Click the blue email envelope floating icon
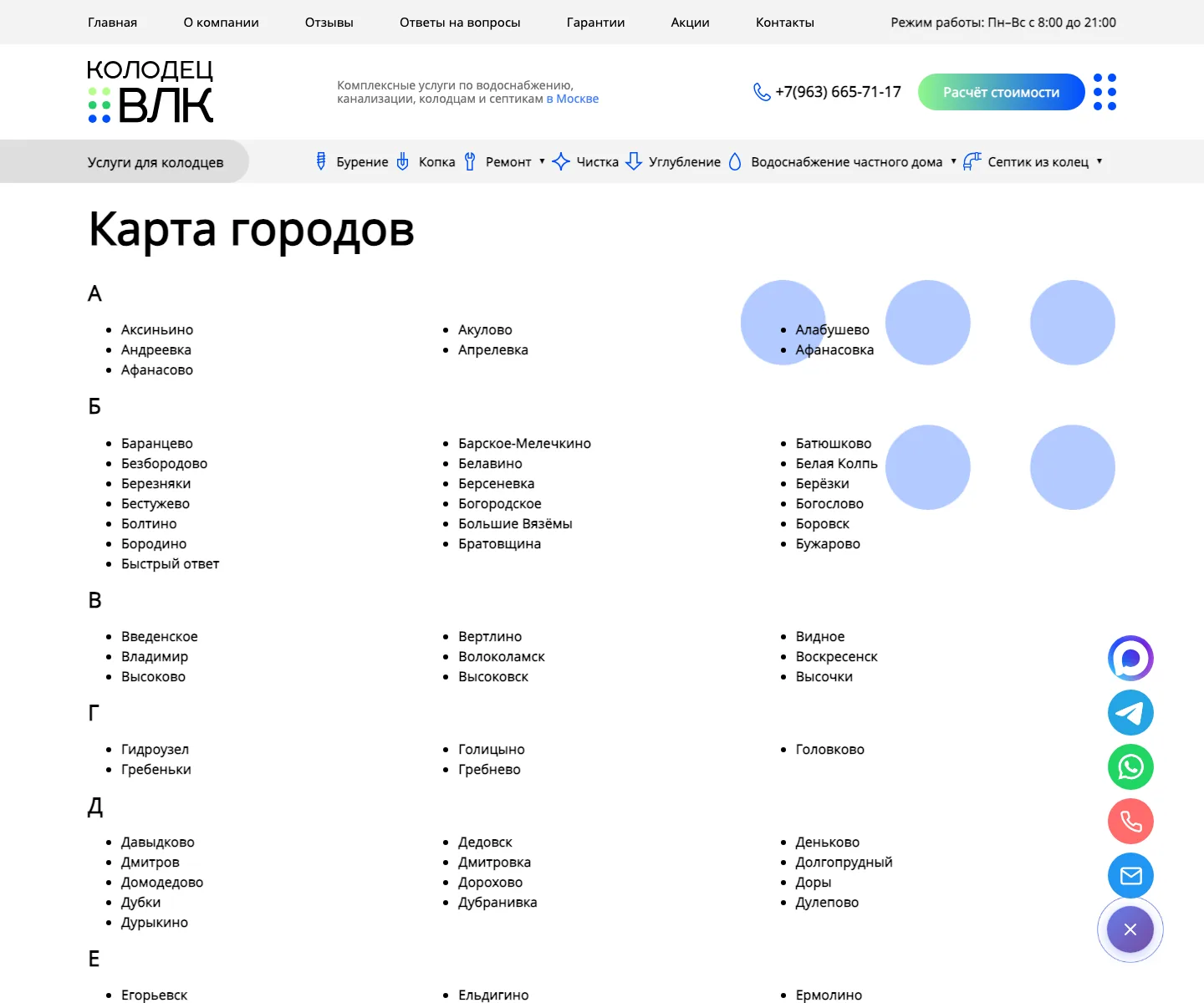Image resolution: width=1204 pixels, height=1003 pixels. pyautogui.click(x=1130, y=876)
